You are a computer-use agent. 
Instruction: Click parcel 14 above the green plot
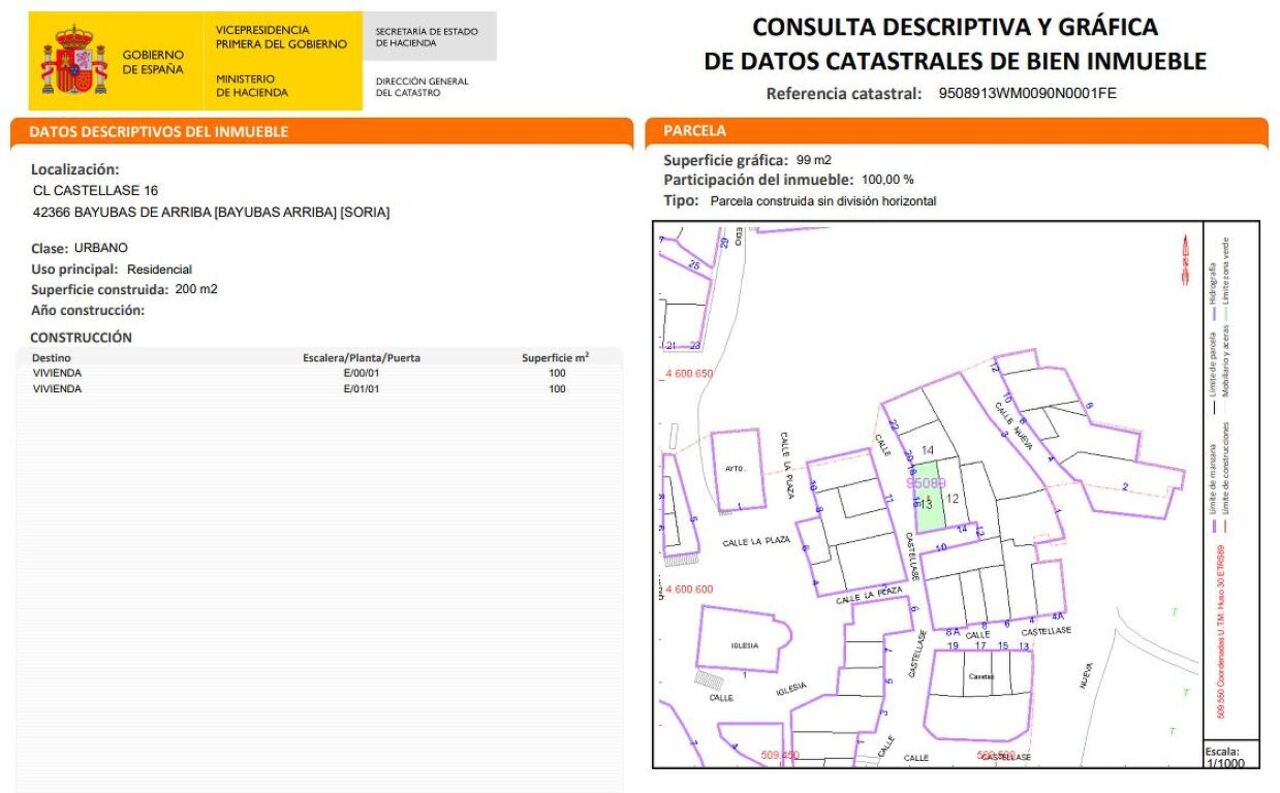pos(927,450)
